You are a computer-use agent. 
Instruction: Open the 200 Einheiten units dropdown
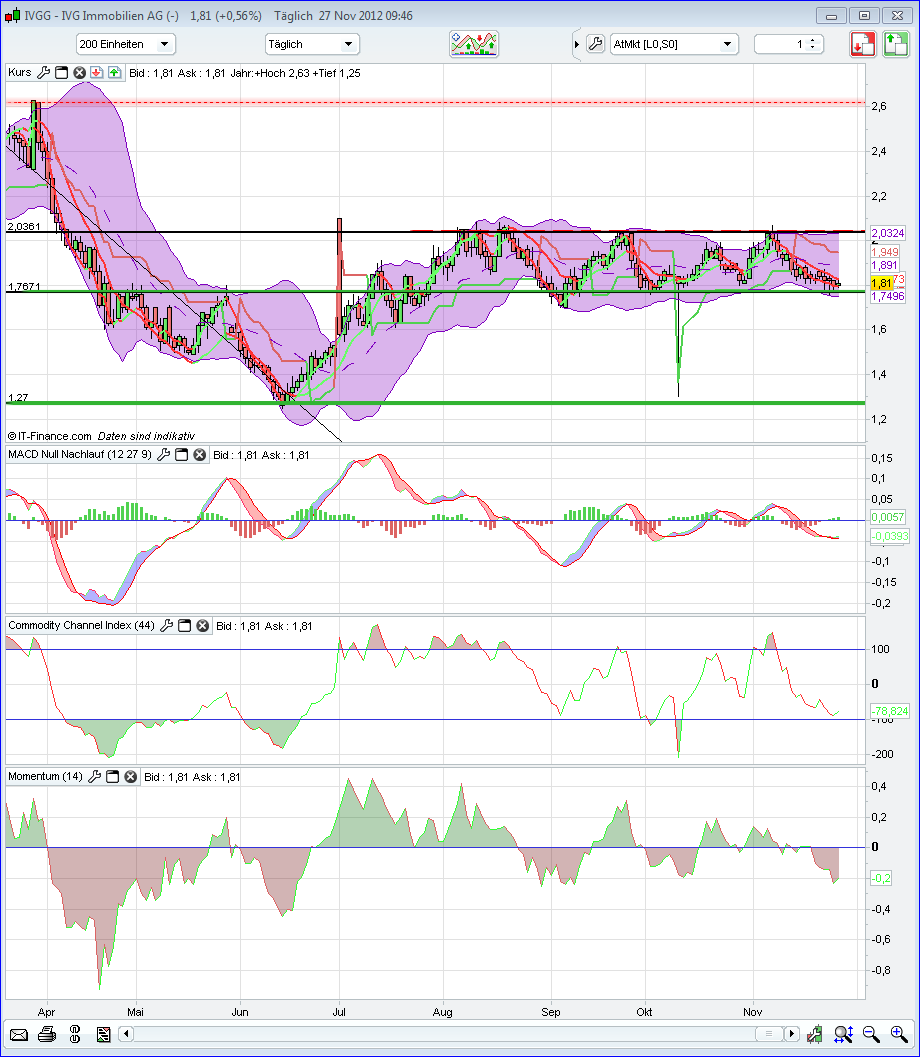[126, 44]
